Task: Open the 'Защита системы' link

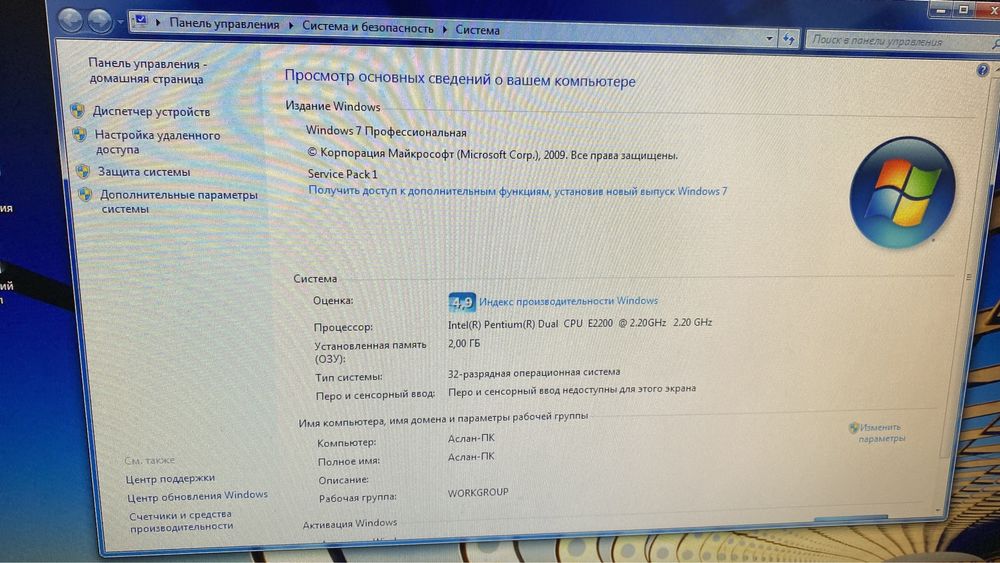Action: (144, 172)
